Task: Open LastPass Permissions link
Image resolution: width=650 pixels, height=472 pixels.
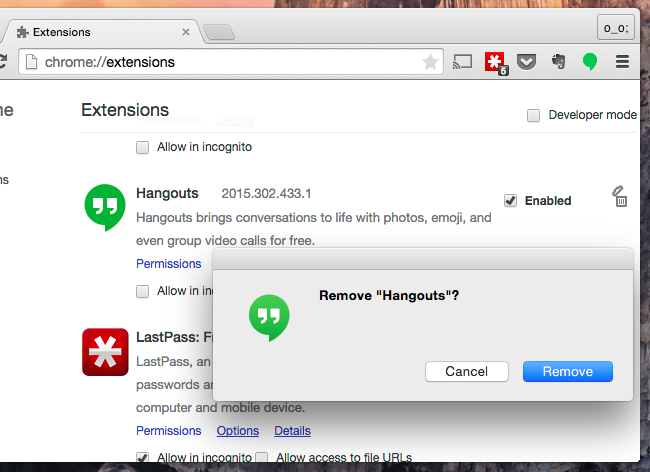Action: click(x=169, y=431)
